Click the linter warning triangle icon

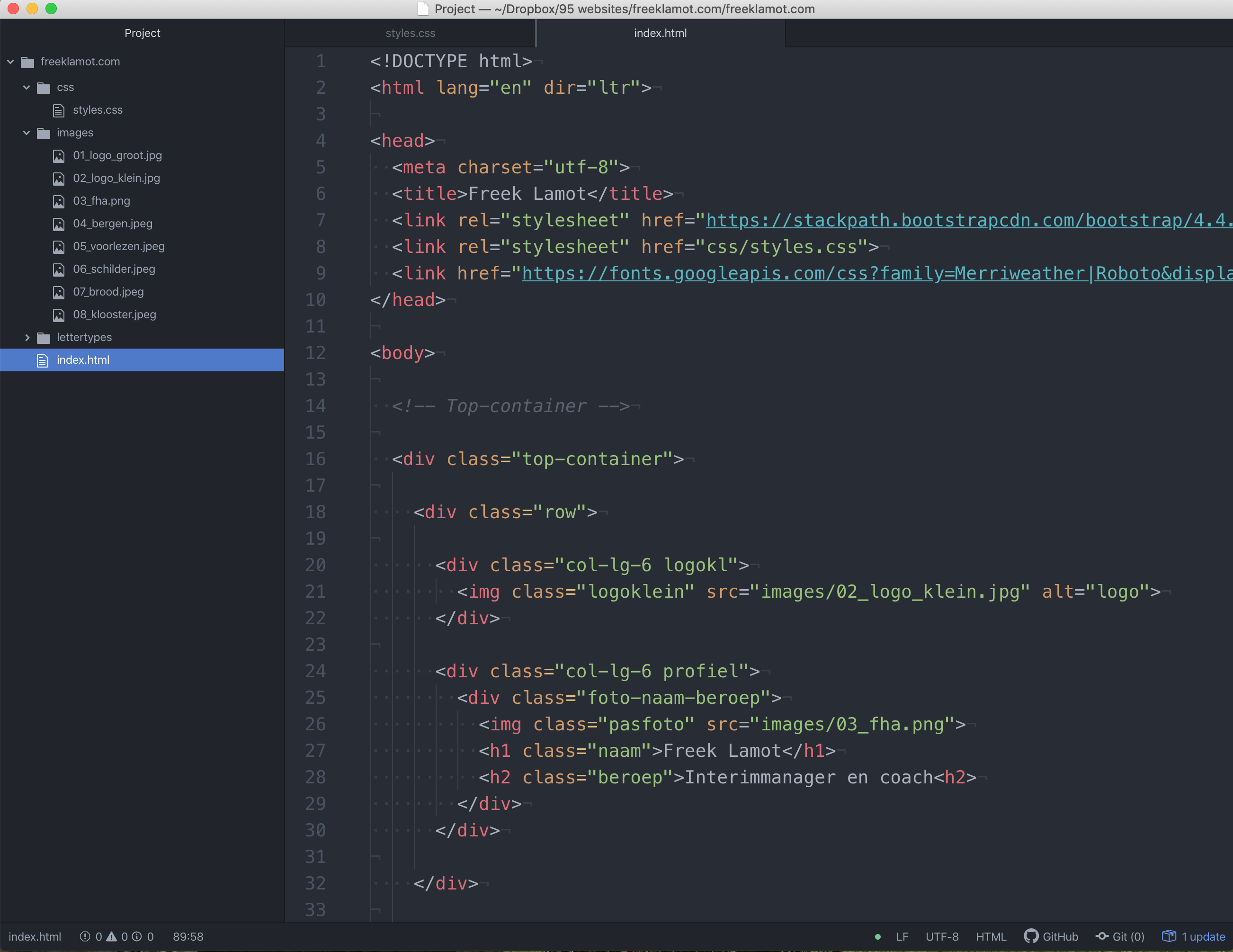click(112, 936)
